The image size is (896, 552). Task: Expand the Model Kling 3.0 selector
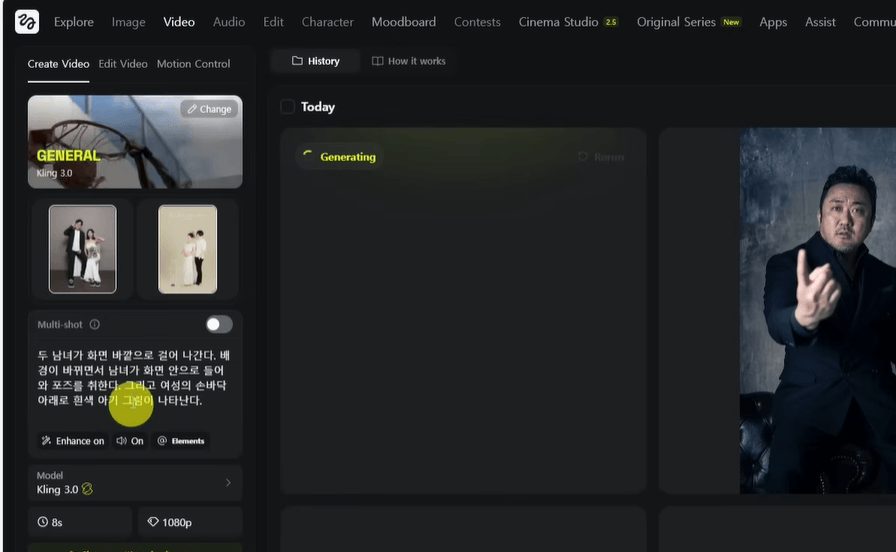pyautogui.click(x=135, y=483)
